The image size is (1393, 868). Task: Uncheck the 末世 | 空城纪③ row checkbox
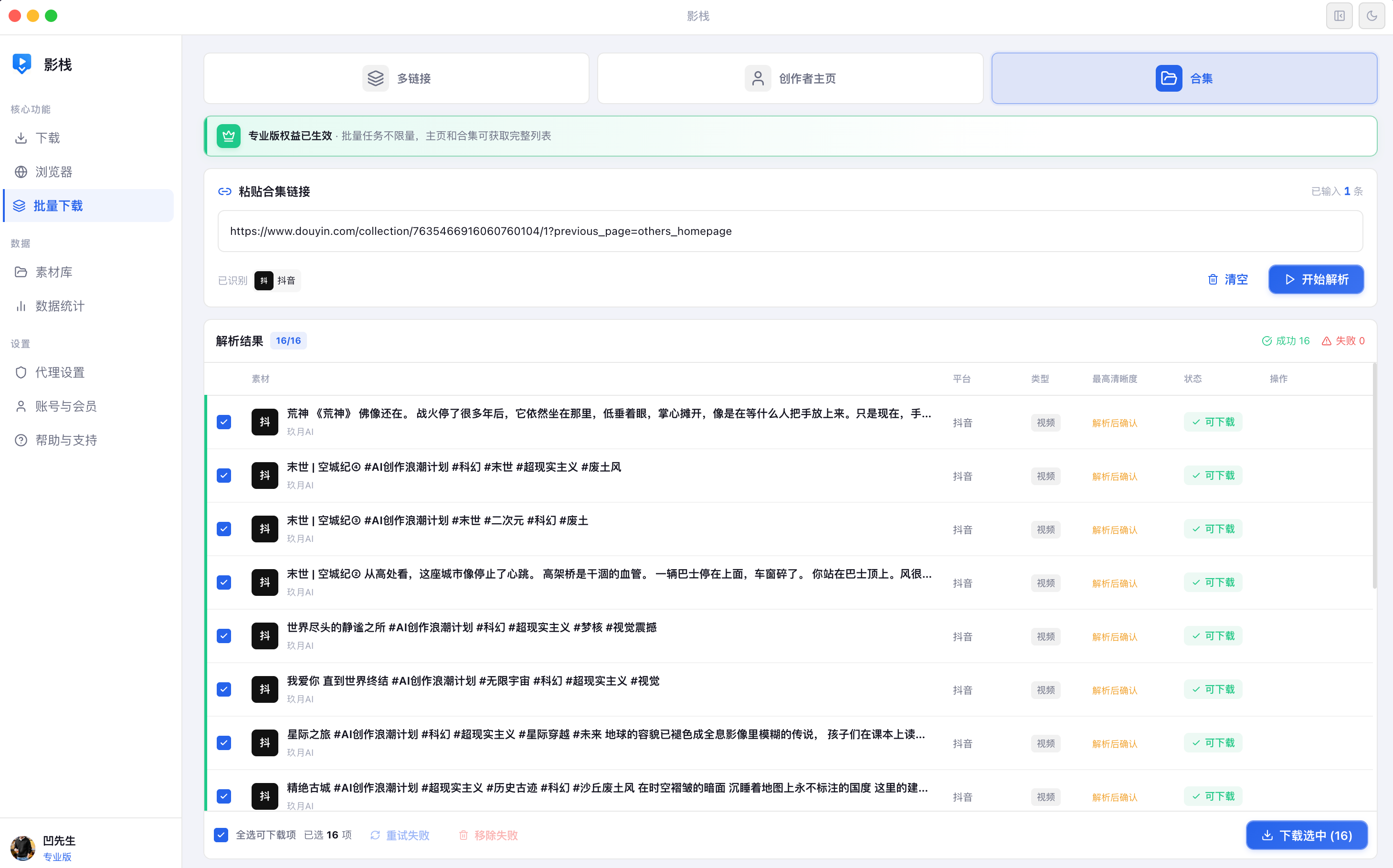224,529
